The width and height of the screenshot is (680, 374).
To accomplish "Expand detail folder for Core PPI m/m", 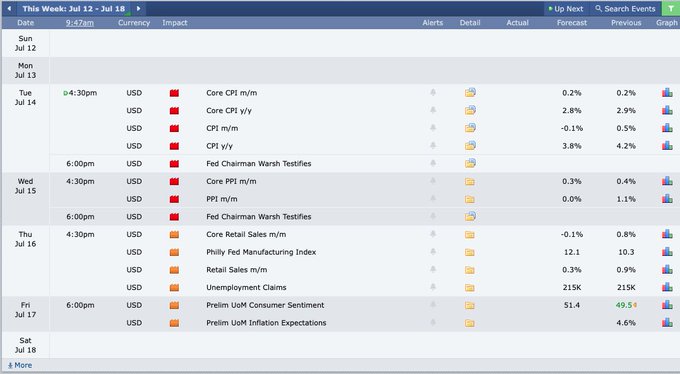I will tap(470, 181).
